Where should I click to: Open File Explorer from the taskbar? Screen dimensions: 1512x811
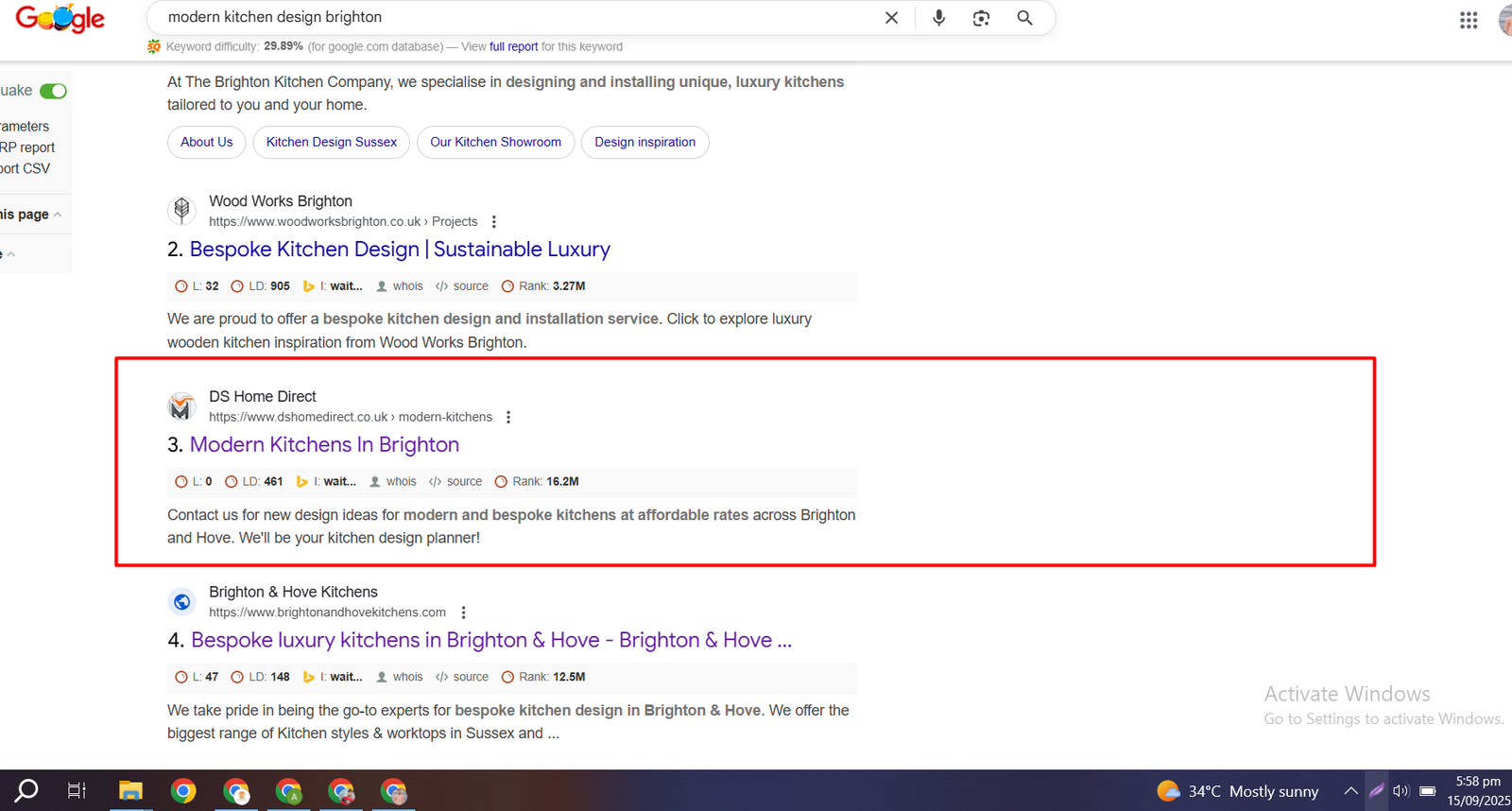130,791
